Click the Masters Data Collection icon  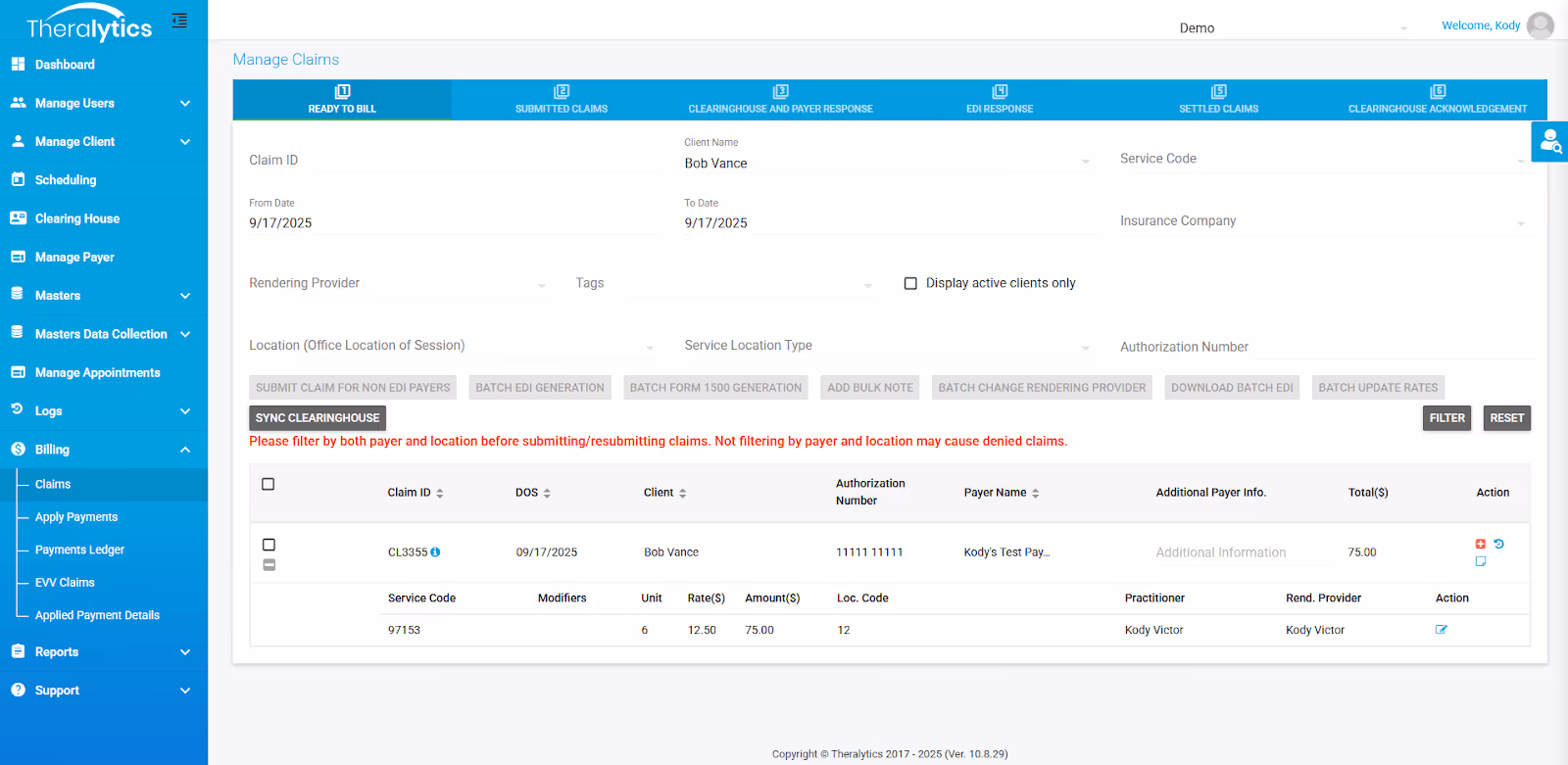17,333
